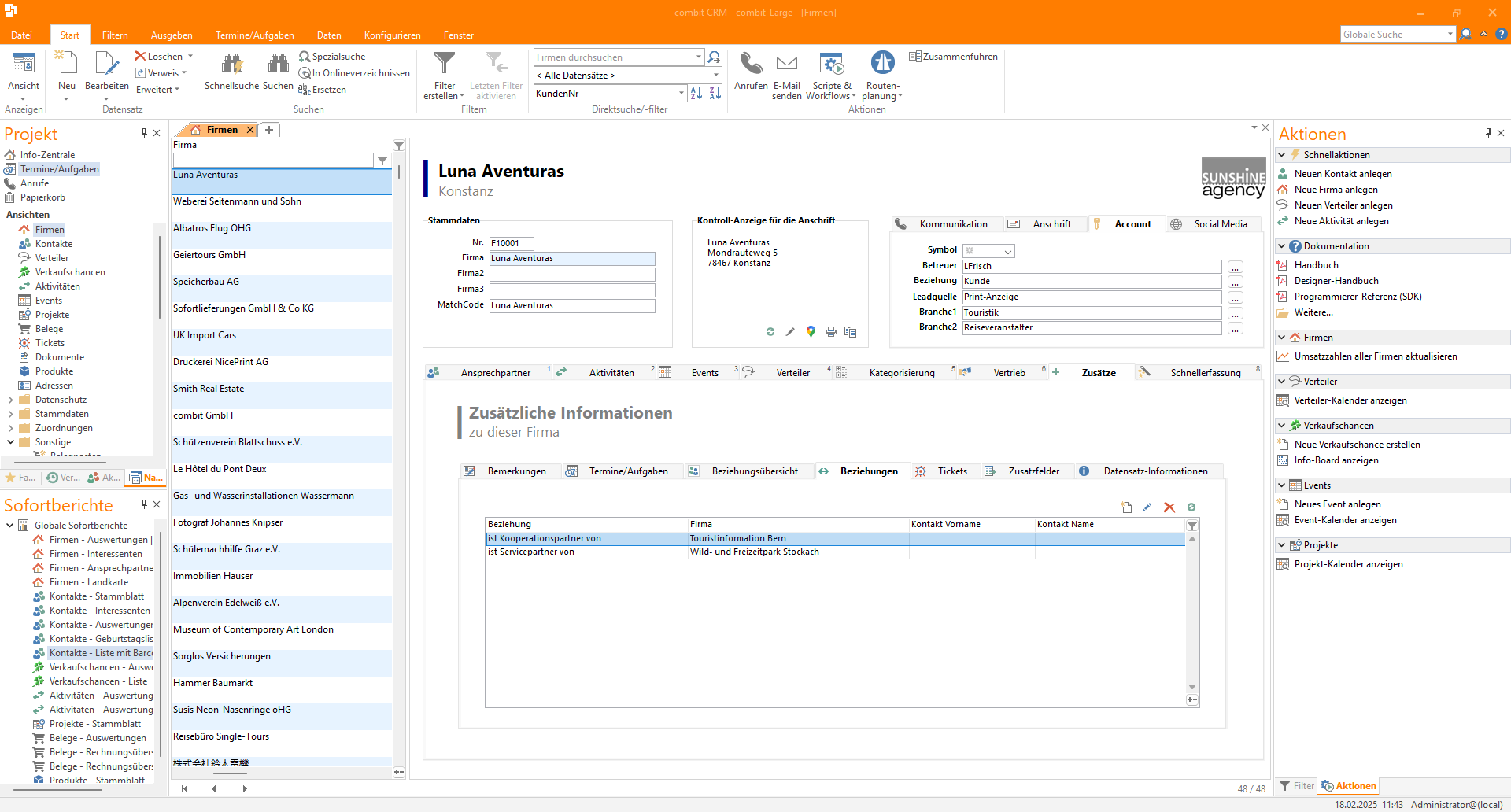Expand the Datenschutz tree node
Image resolution: width=1511 pixels, height=812 pixels.
(10, 400)
